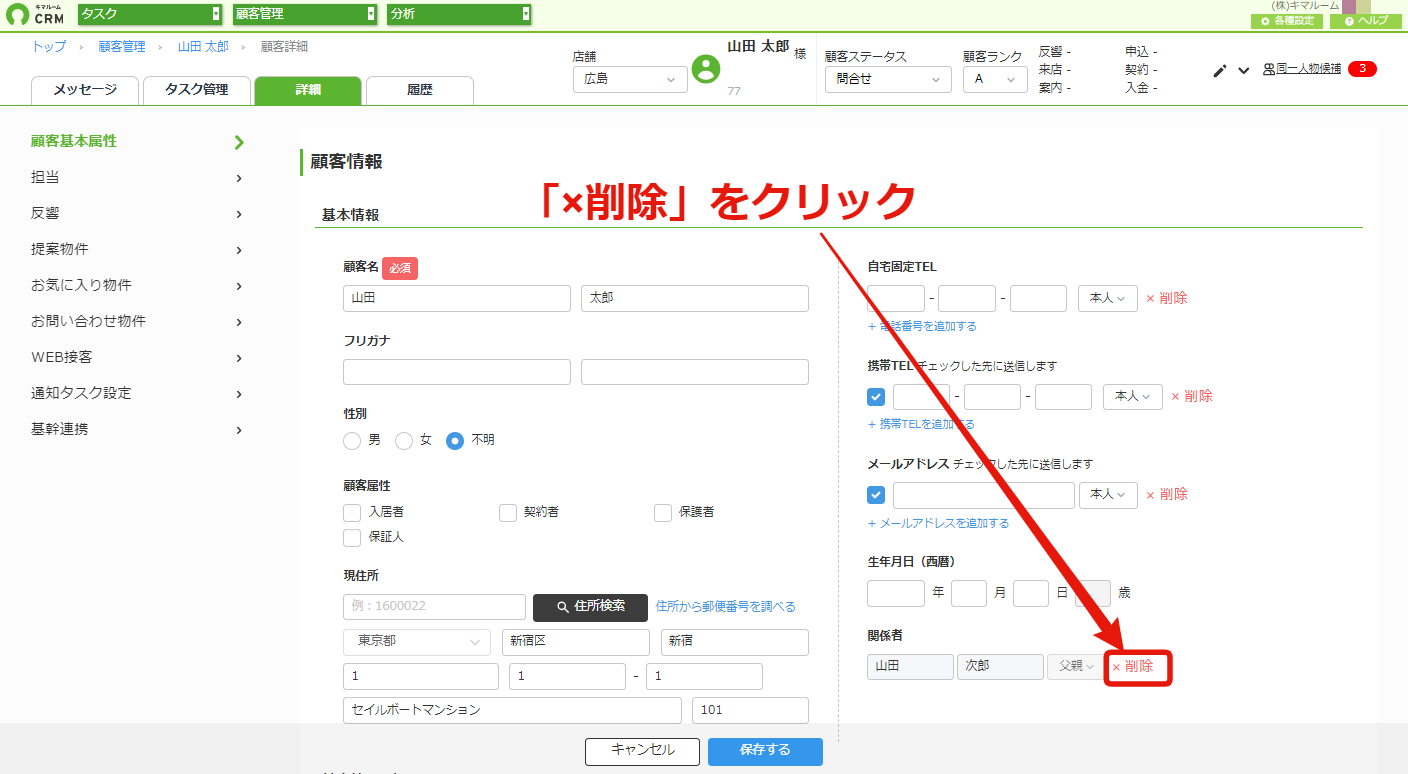Open 基幹連携 in the sidebar
This screenshot has height=774, width=1408.
(138, 430)
